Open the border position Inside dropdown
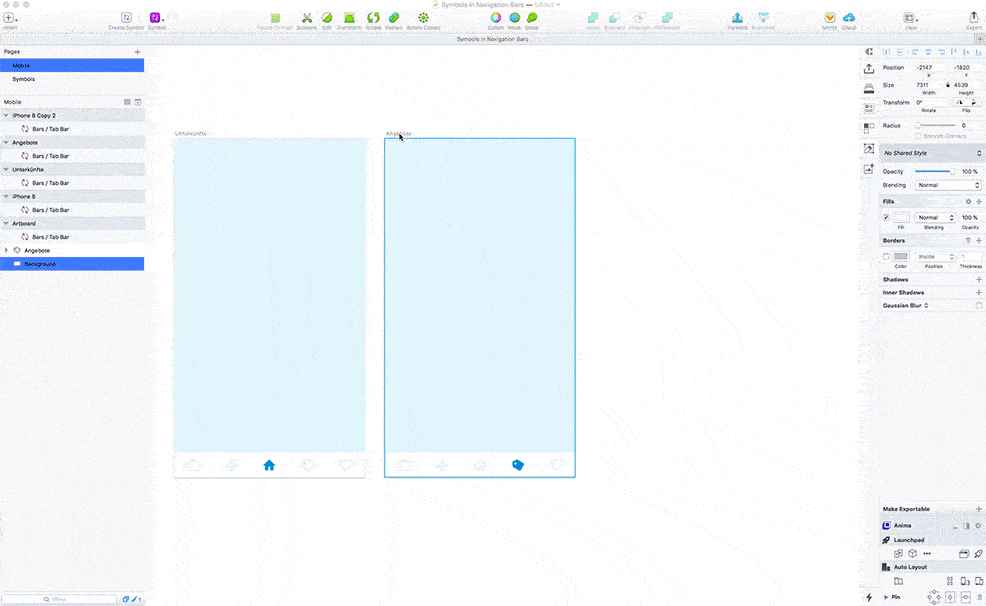 coord(934,256)
